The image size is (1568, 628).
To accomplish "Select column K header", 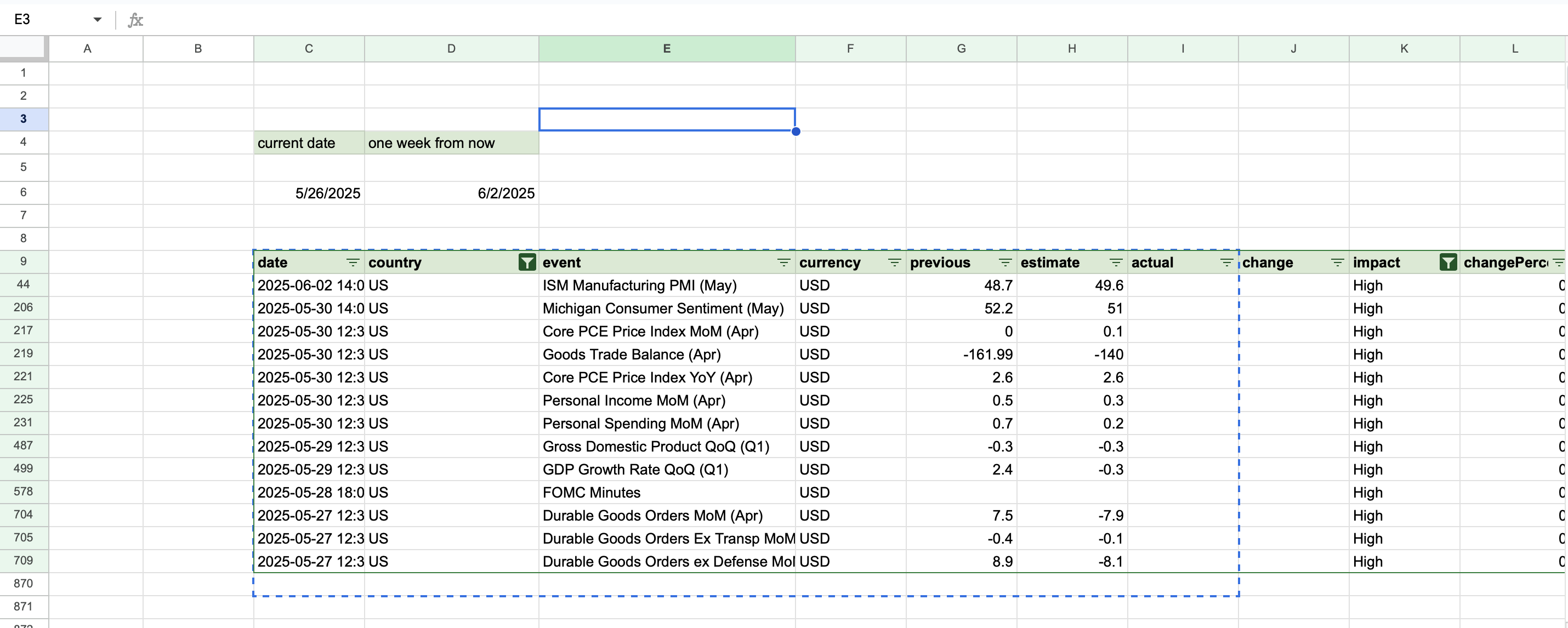I will pos(1405,49).
